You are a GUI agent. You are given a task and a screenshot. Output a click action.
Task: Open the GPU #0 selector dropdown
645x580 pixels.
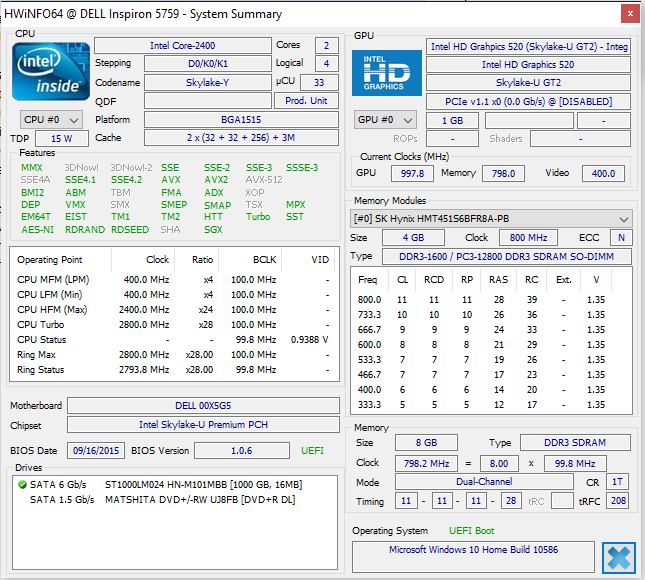(x=385, y=120)
